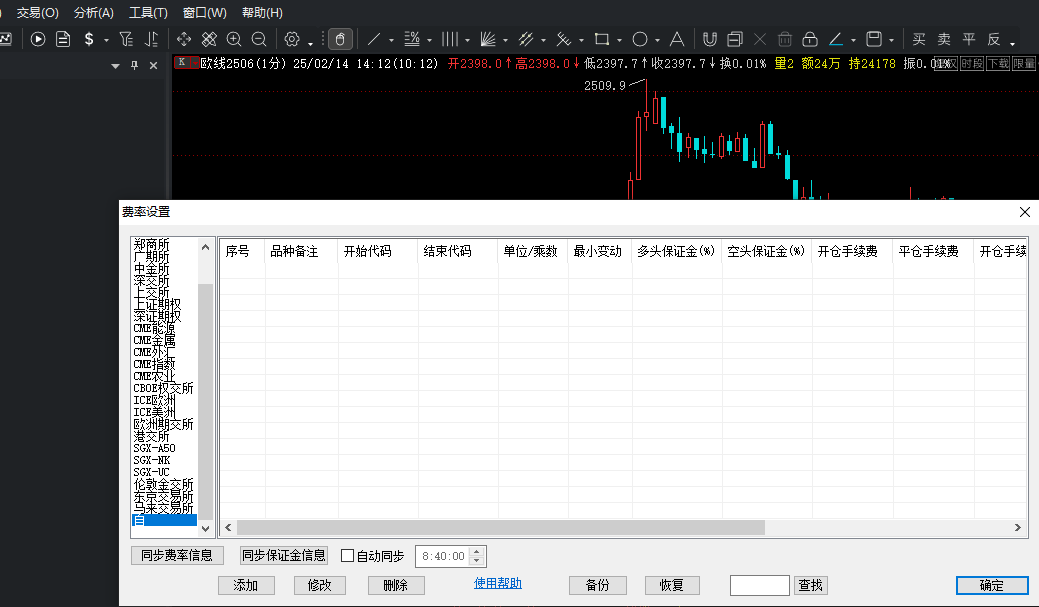Select the trend line drawing tool
This screenshot has width=1039, height=607.
tap(374, 39)
